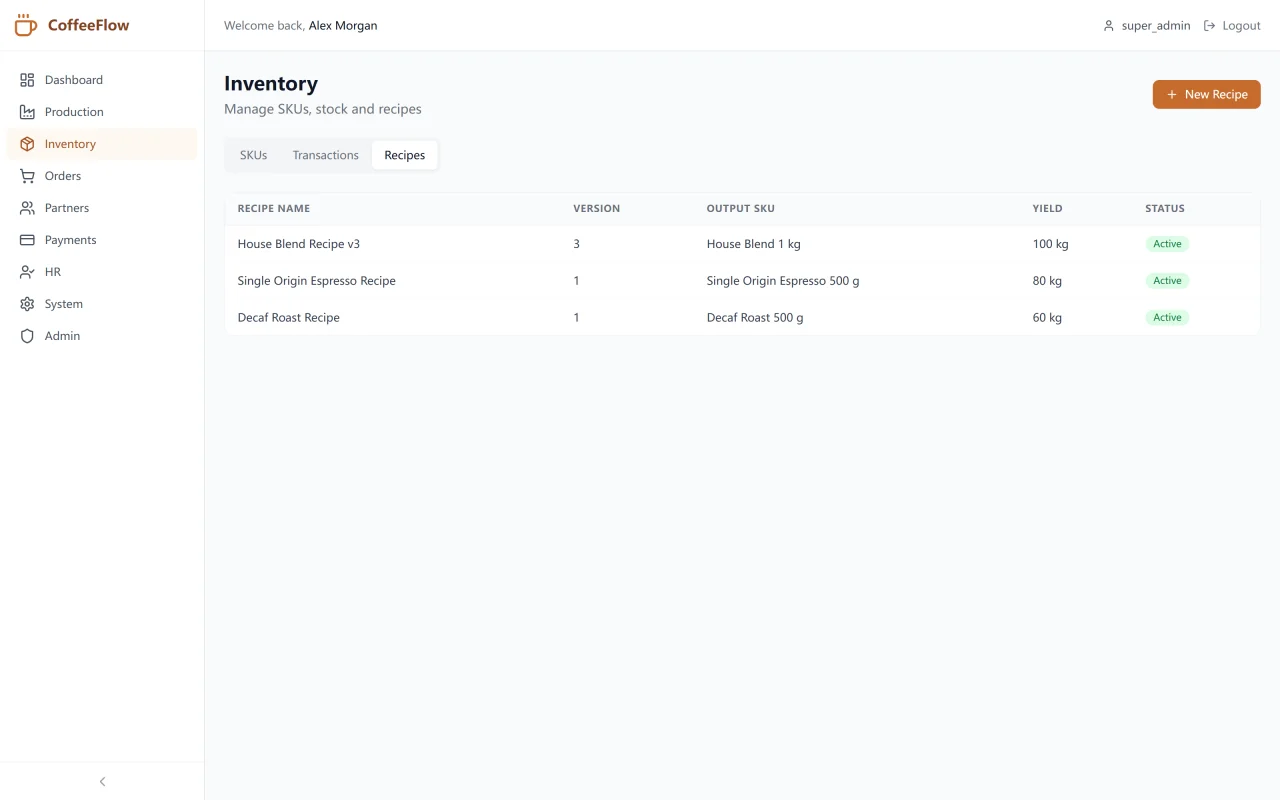Open the Transactions tab
Screen dimensions: 1280x800
coord(326,155)
